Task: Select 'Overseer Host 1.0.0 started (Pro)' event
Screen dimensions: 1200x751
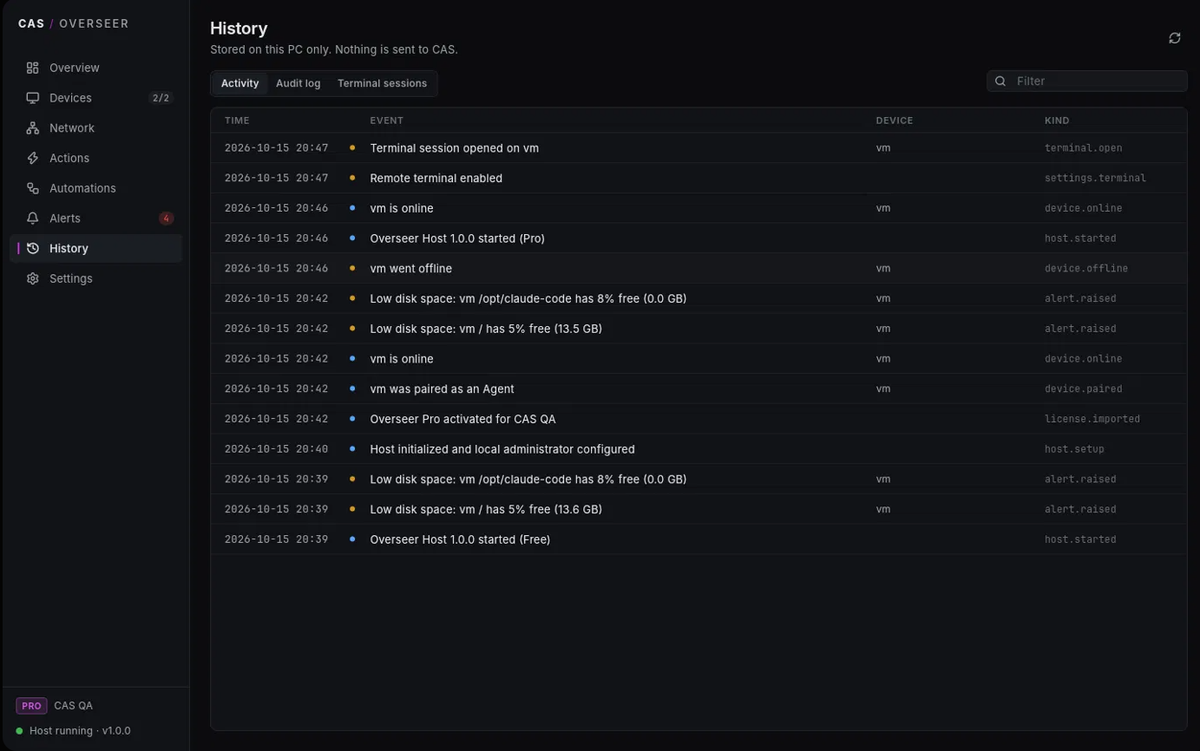Action: [457, 238]
